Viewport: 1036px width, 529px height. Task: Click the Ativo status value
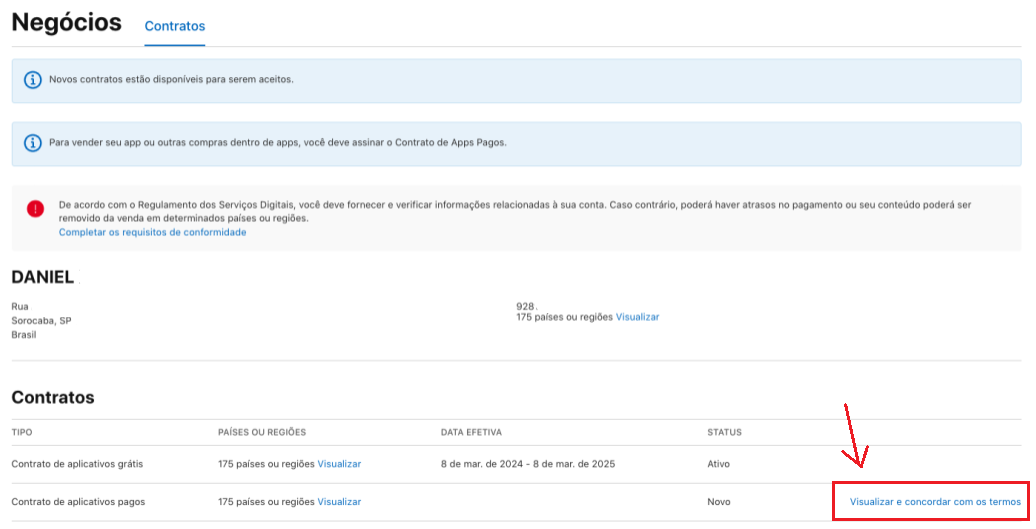pos(719,464)
